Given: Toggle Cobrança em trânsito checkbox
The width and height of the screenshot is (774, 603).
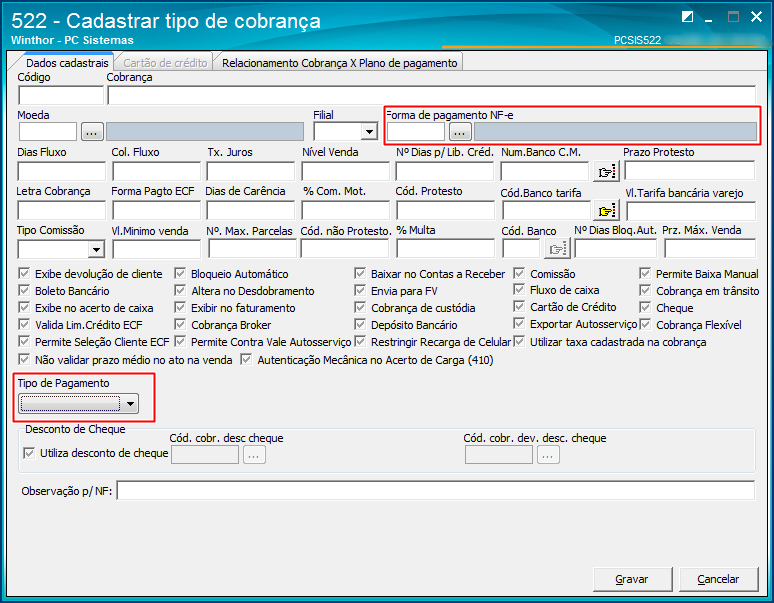Looking at the screenshot, I should (x=645, y=291).
